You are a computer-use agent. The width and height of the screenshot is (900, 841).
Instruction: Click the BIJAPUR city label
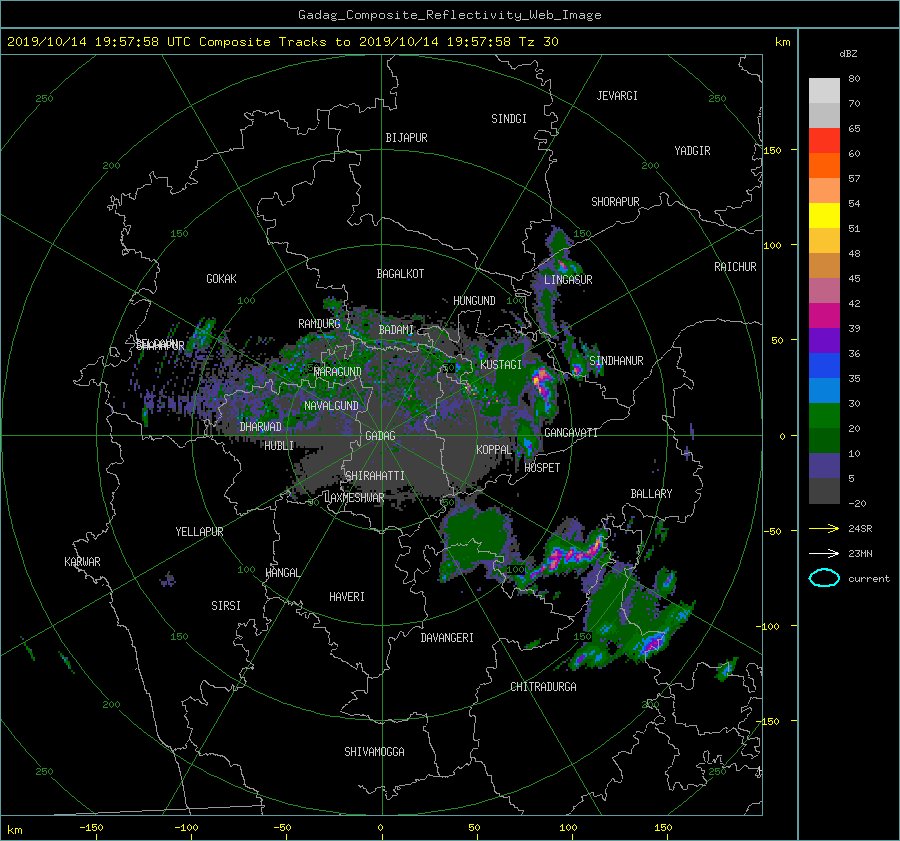(x=406, y=138)
